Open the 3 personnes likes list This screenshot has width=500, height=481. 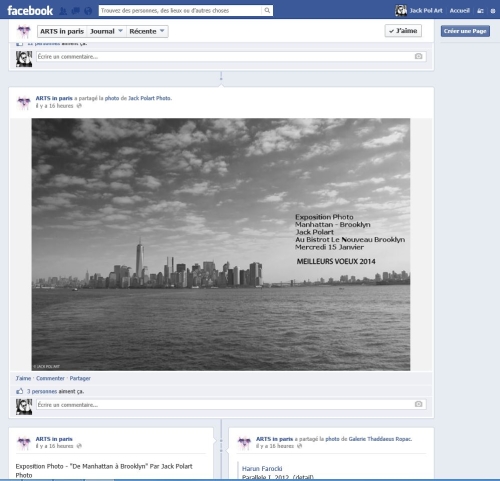42,391
